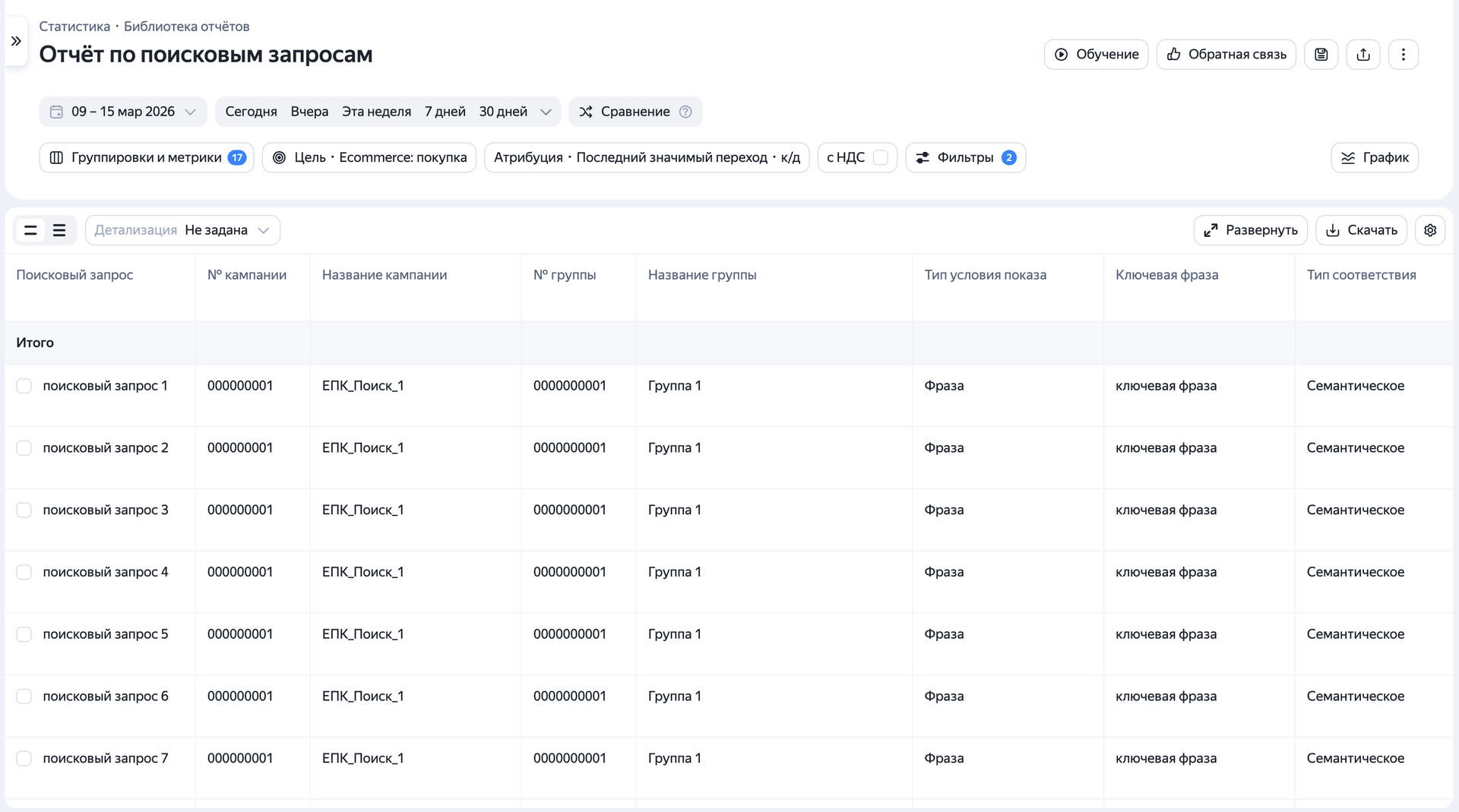Open Атрибуция Последний значимый переход selector

click(647, 157)
